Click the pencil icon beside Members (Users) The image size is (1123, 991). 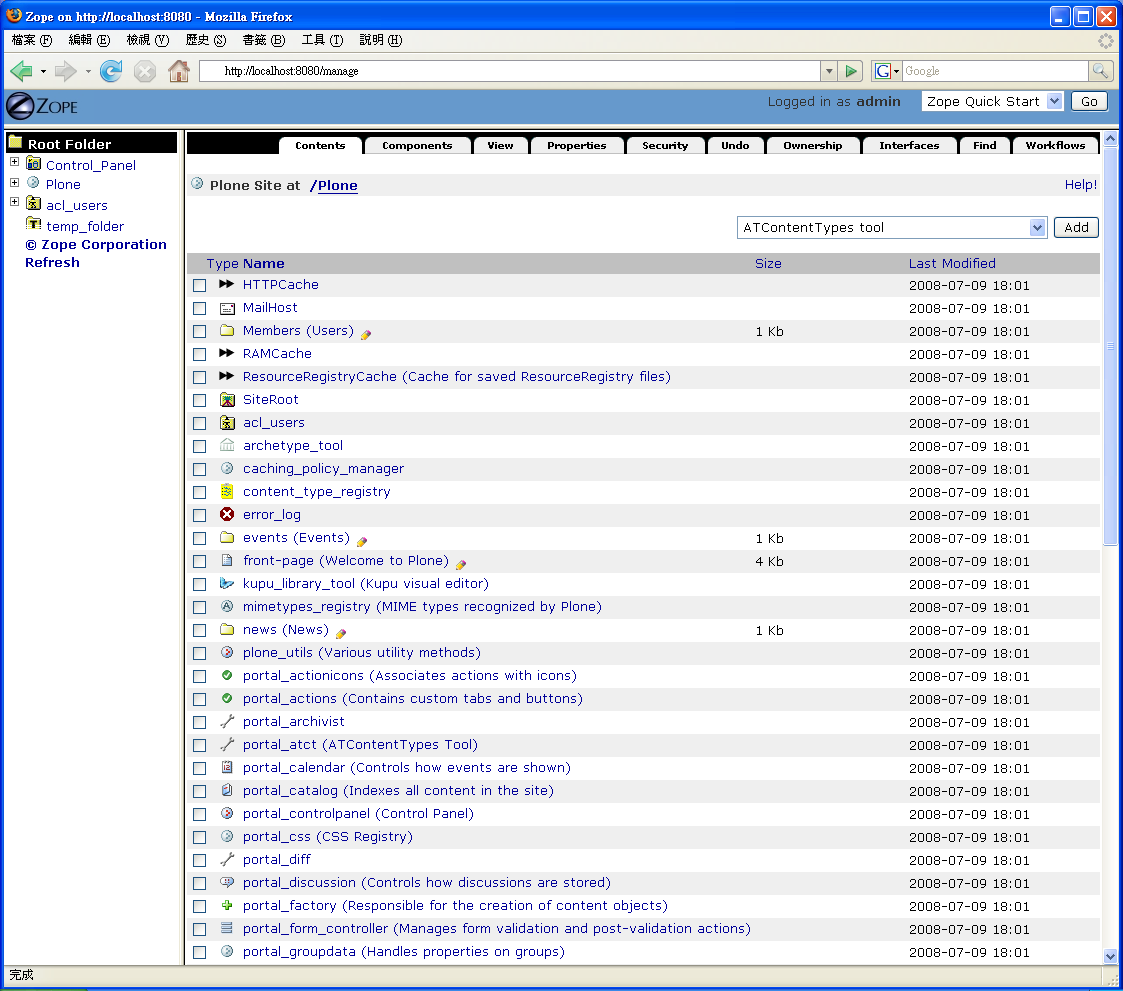point(366,334)
